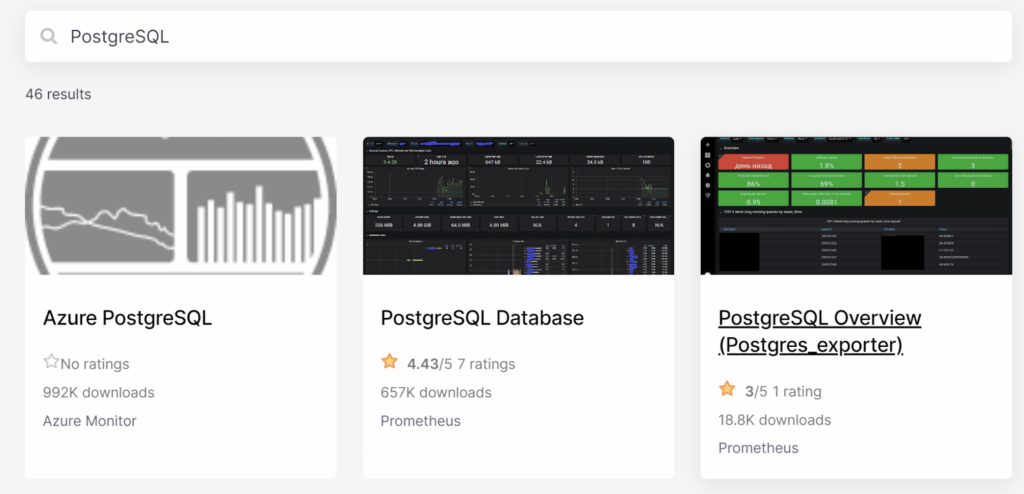
Task: Open PostgreSQL Overview (Postgres_exporter) link
Action: tap(819, 331)
